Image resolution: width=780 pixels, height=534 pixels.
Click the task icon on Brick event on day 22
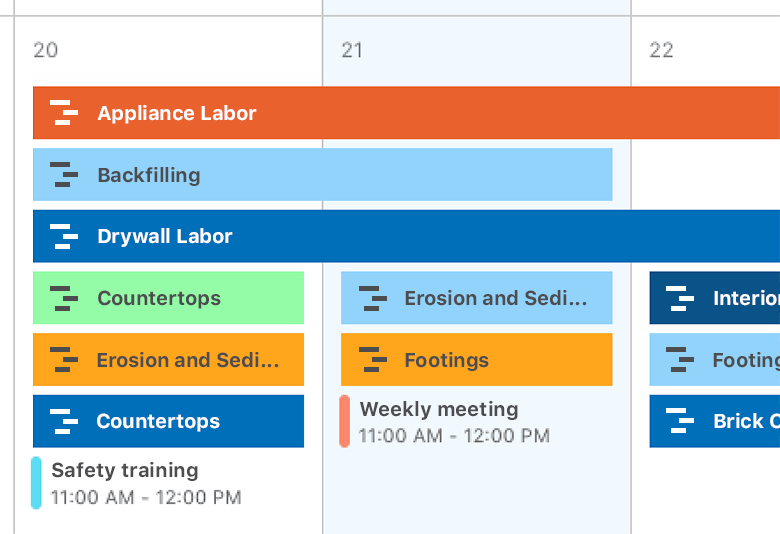point(680,421)
